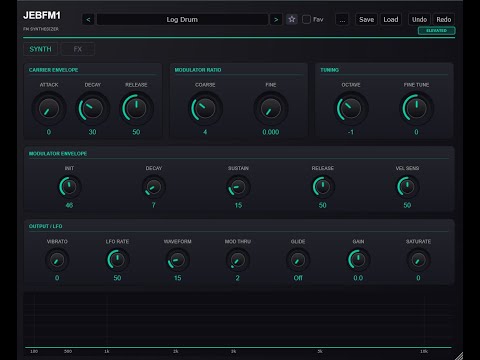The height and width of the screenshot is (360, 480).
Task: Click the Undo button
Action: [x=419, y=20]
